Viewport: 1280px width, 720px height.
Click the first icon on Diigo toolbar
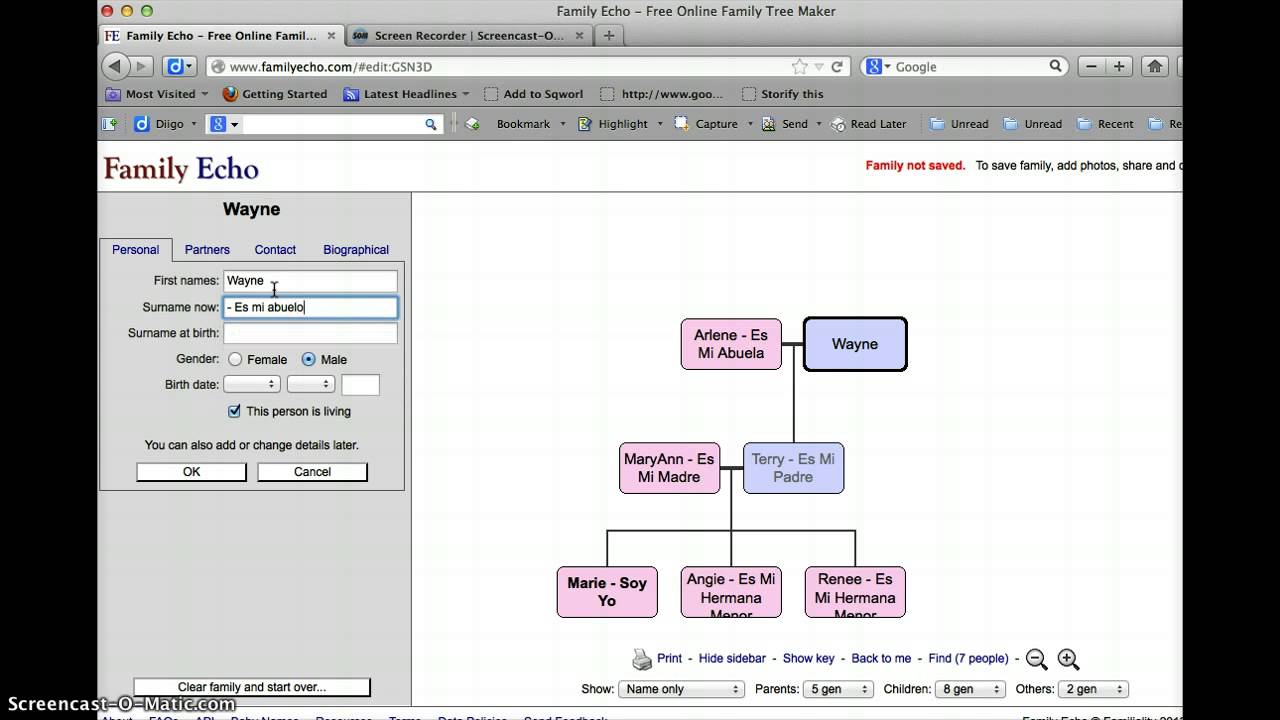[110, 124]
